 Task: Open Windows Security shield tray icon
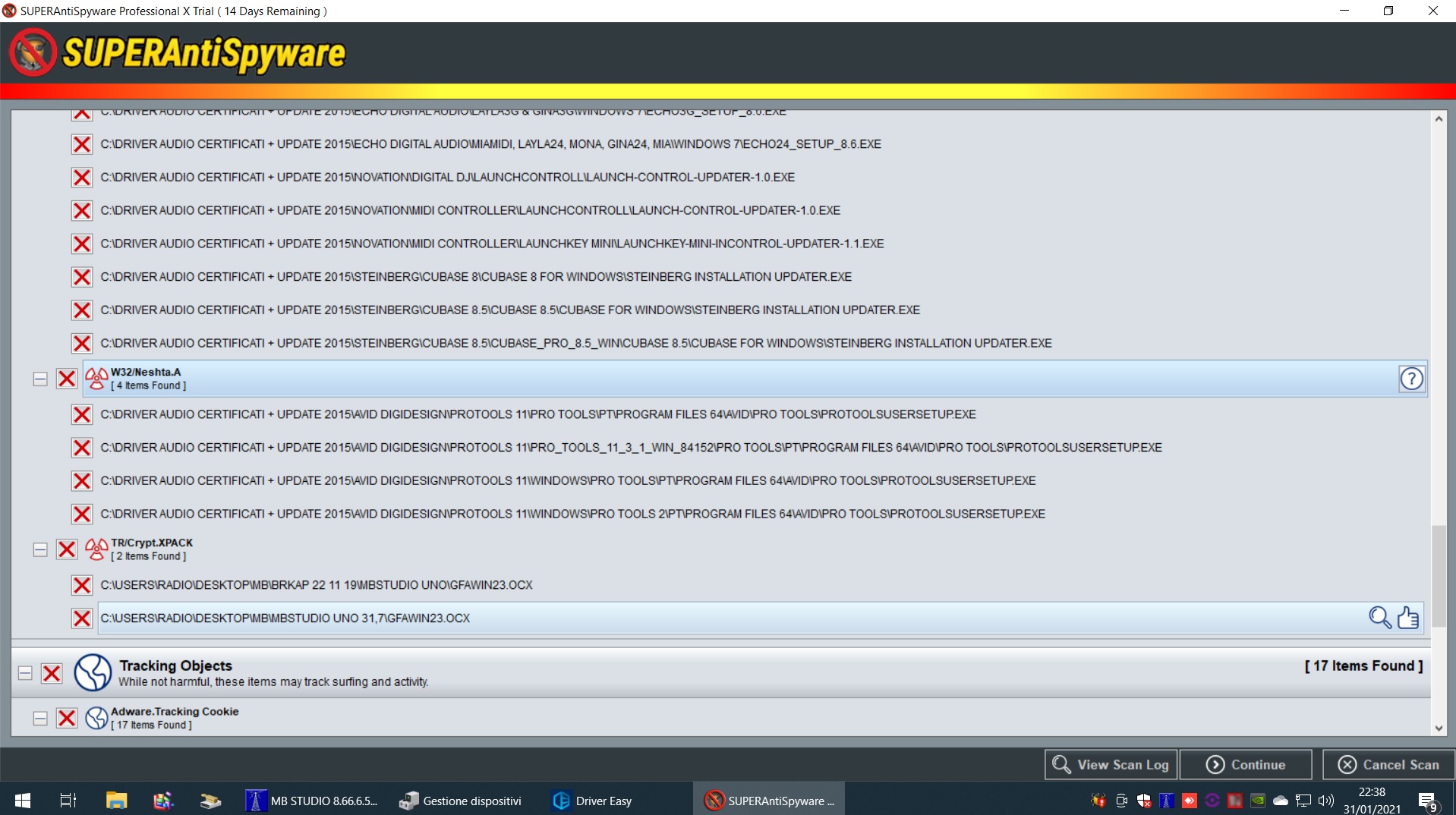[x=1144, y=801]
